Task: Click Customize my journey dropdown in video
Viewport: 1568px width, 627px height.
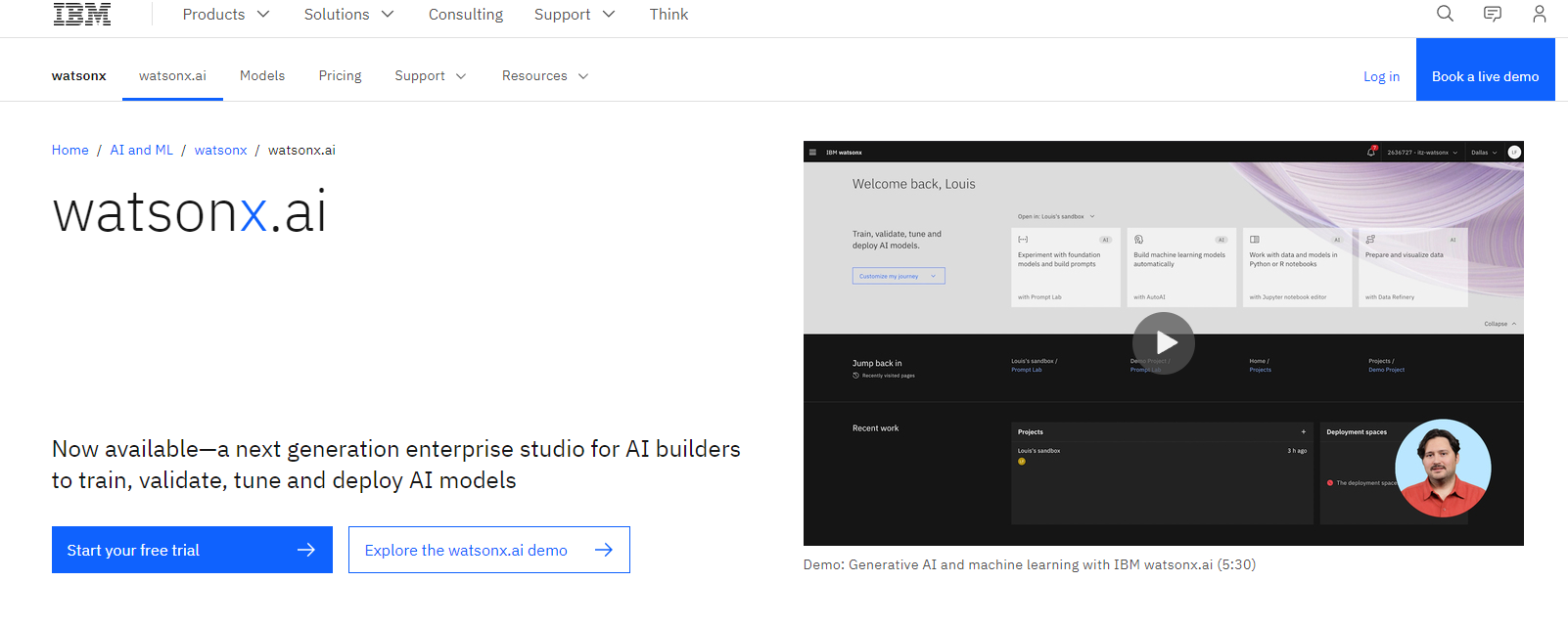Action: click(899, 276)
